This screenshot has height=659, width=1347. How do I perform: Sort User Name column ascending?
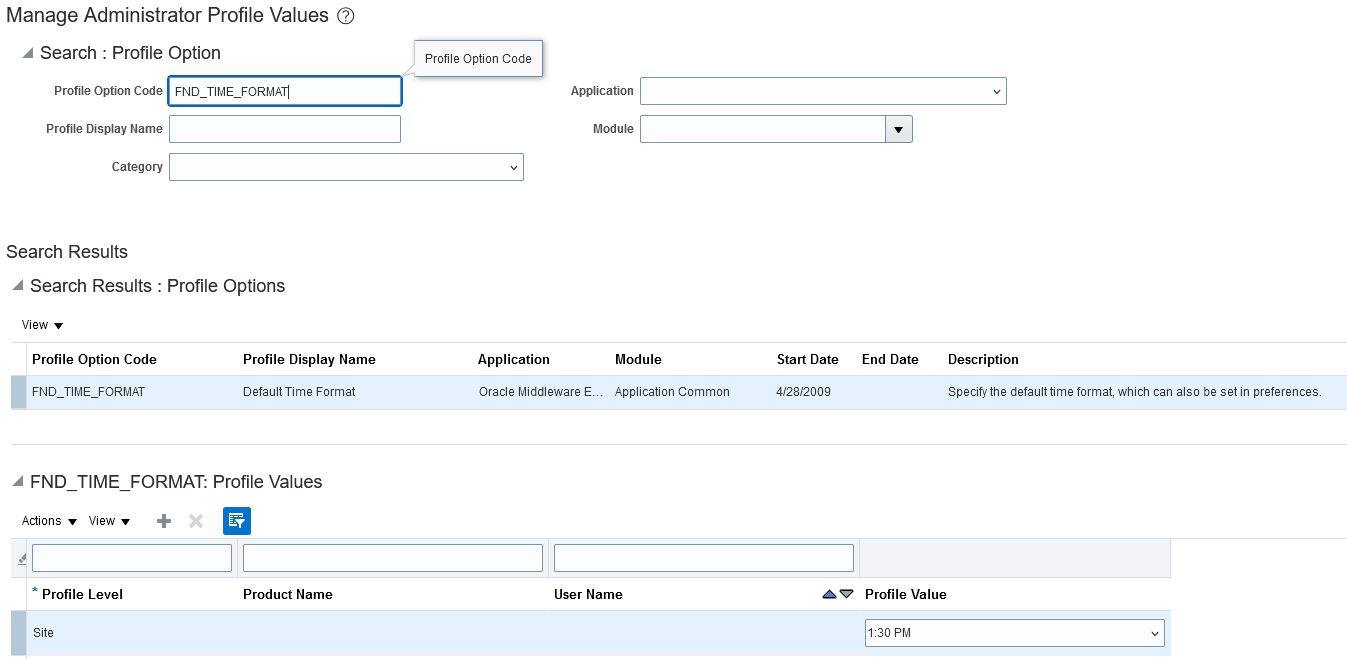coord(828,594)
